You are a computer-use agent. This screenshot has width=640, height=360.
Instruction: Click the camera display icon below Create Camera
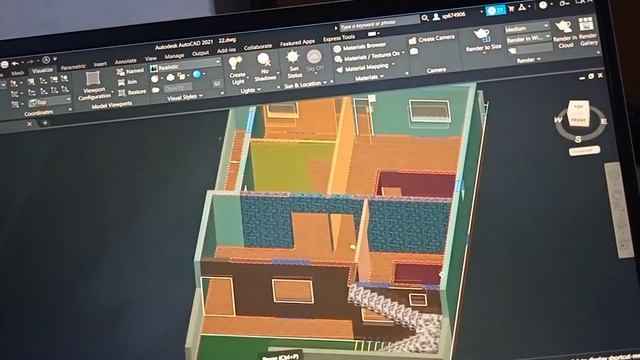coord(414,51)
